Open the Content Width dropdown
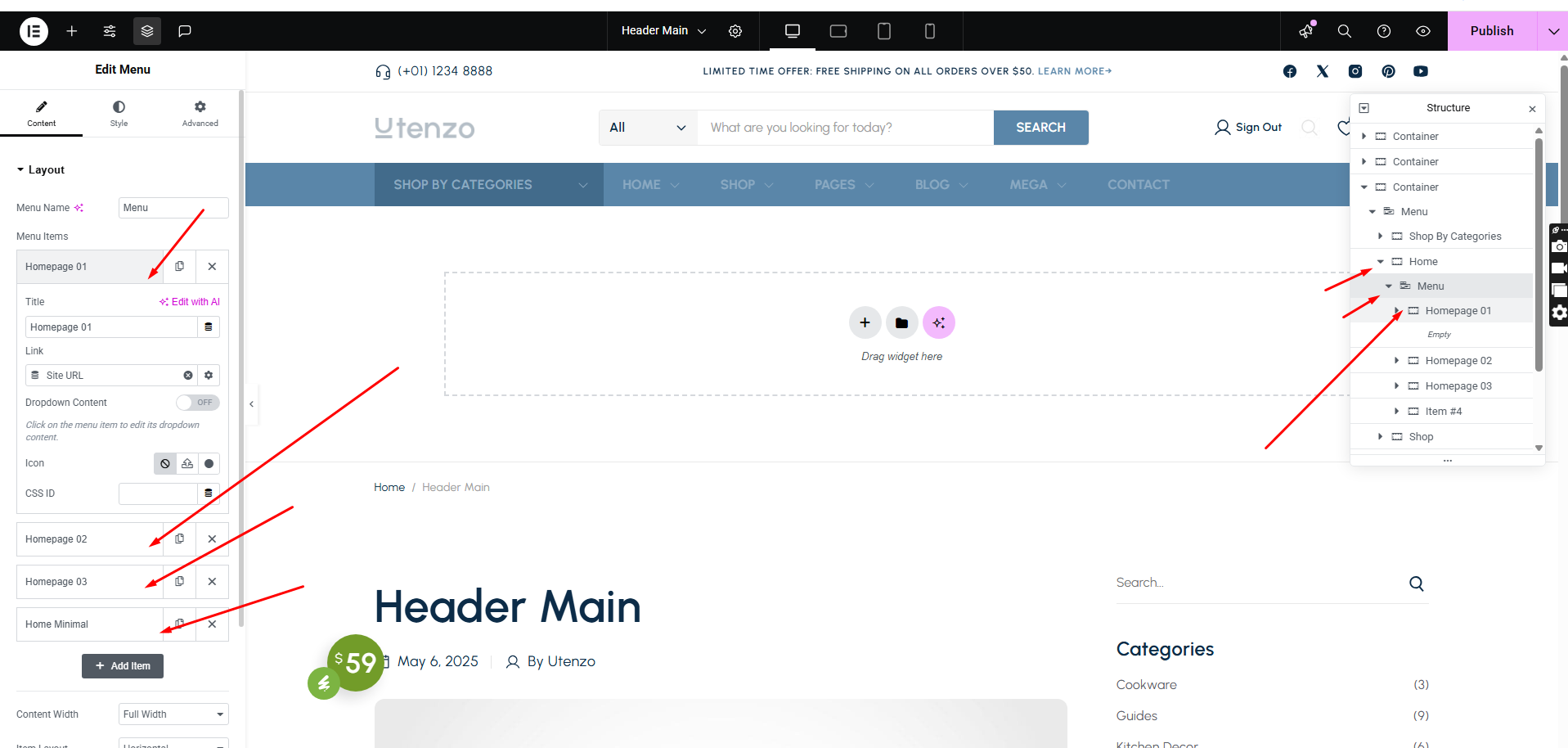 [173, 714]
